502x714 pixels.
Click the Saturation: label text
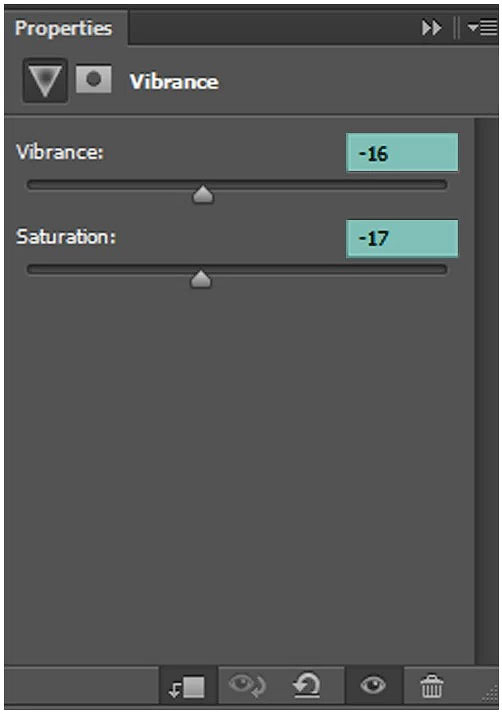66,237
